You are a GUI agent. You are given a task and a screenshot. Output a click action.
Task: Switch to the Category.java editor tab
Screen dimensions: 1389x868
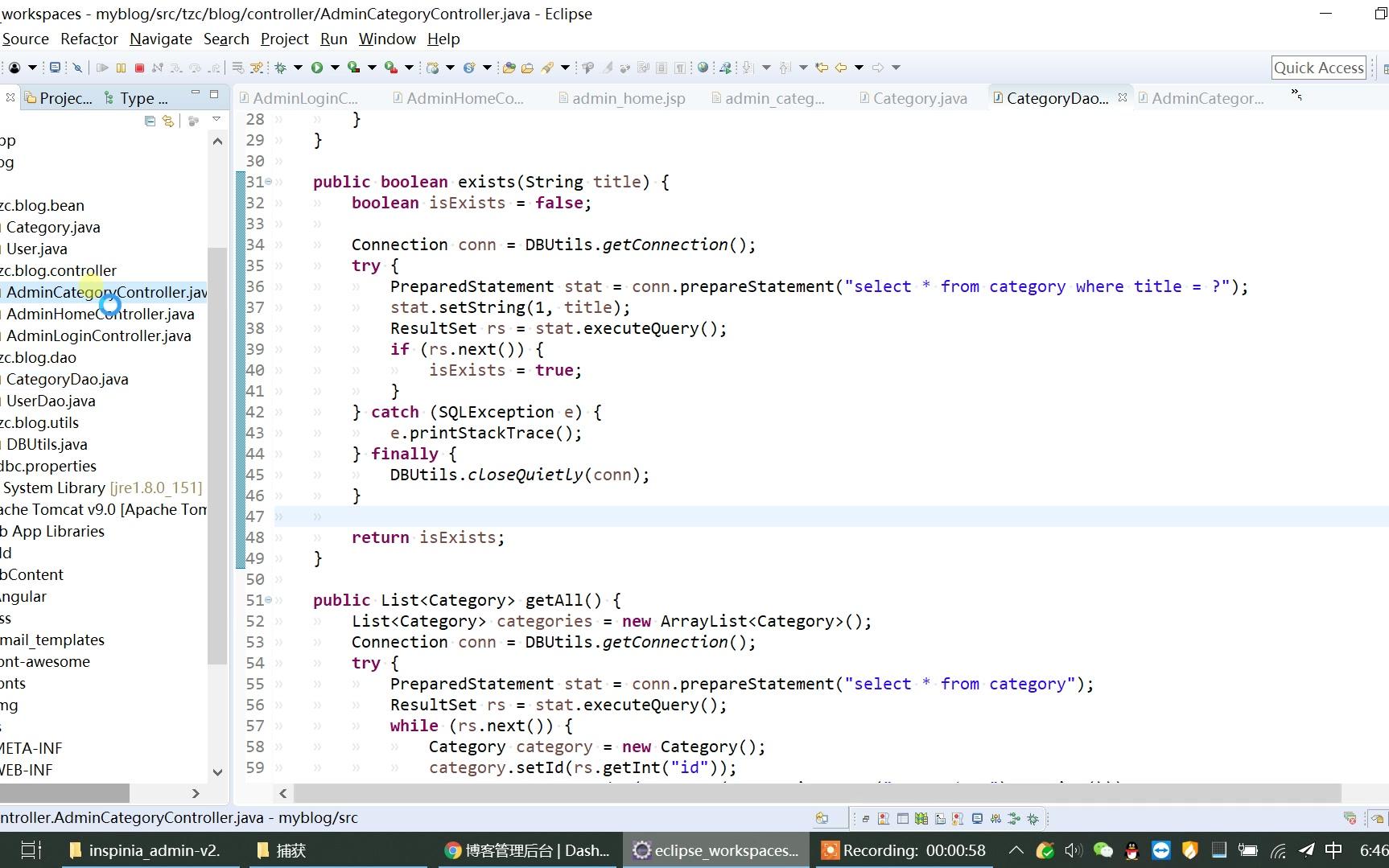click(913, 97)
